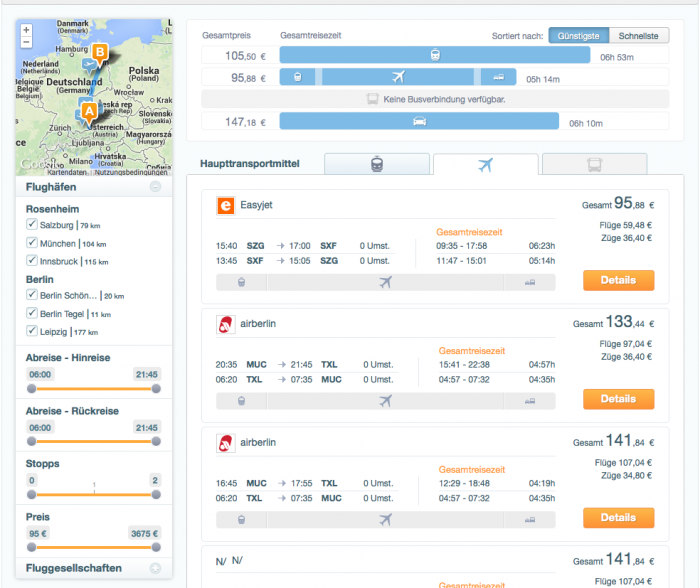
Task: Click the car icon in 147,18 € bar
Action: tap(418, 121)
